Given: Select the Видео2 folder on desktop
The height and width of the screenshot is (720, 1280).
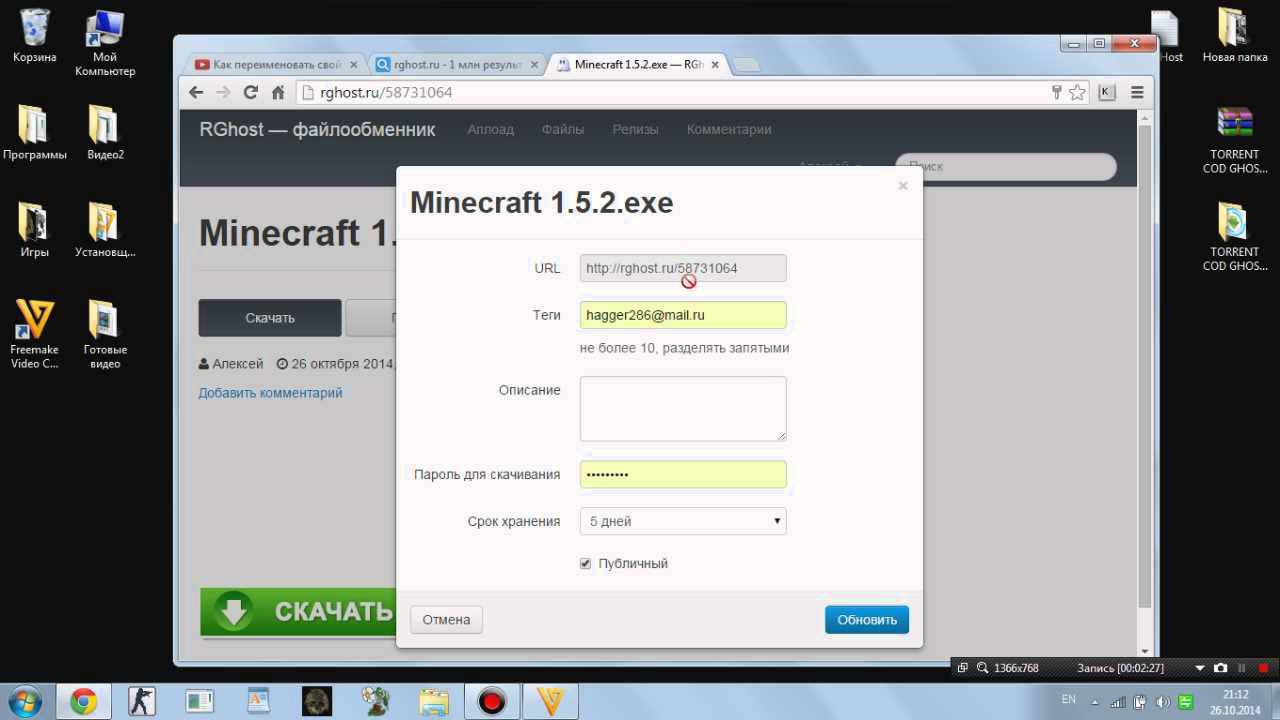Looking at the screenshot, I should tap(105, 131).
